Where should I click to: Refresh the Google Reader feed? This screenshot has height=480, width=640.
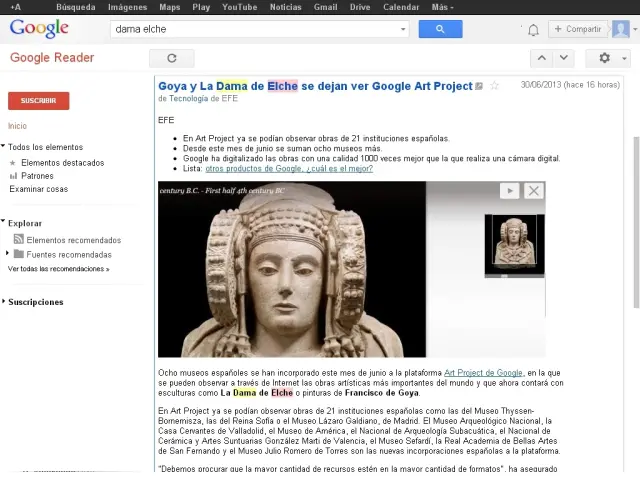tap(172, 58)
